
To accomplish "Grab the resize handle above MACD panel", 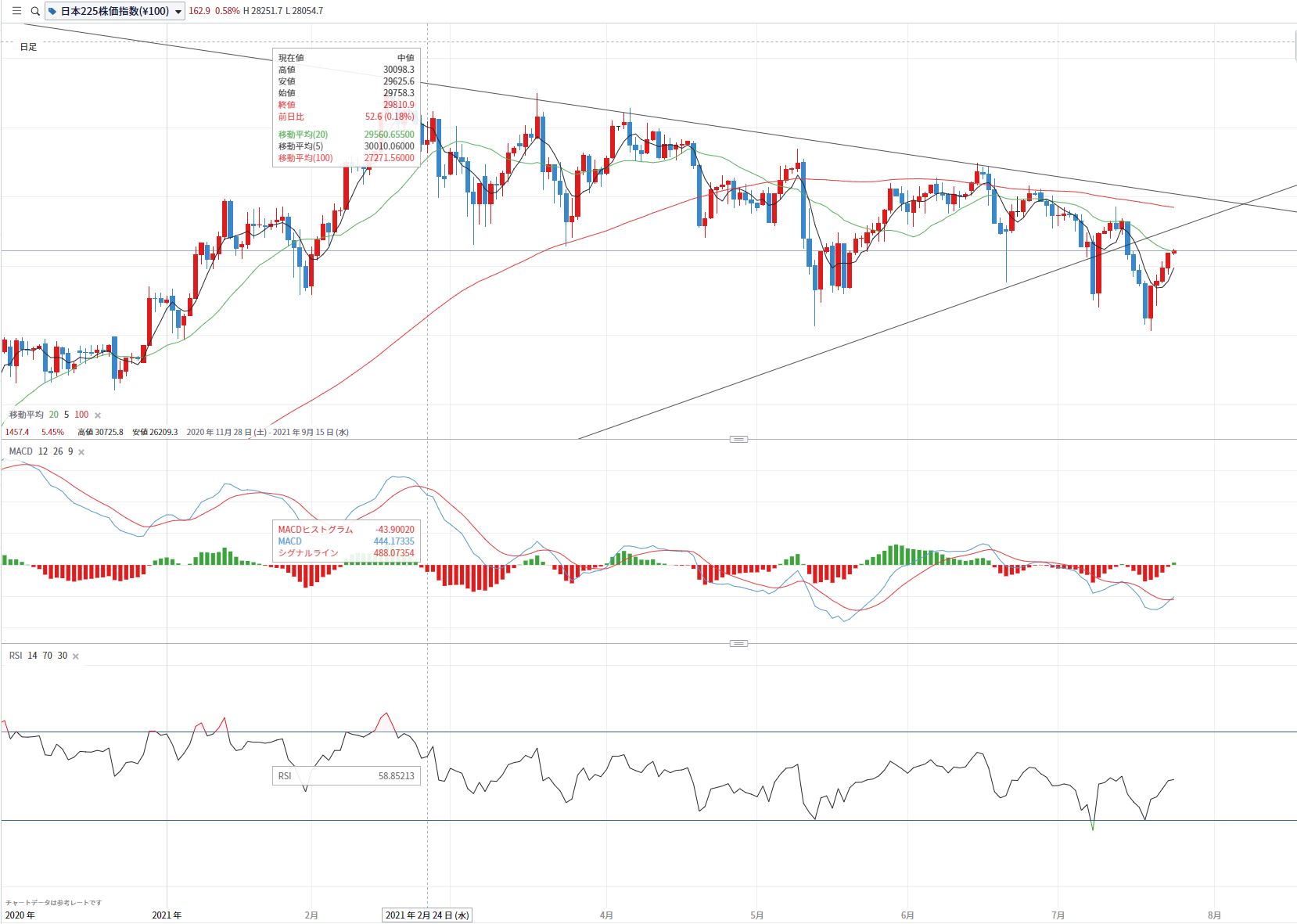I will click(x=738, y=439).
